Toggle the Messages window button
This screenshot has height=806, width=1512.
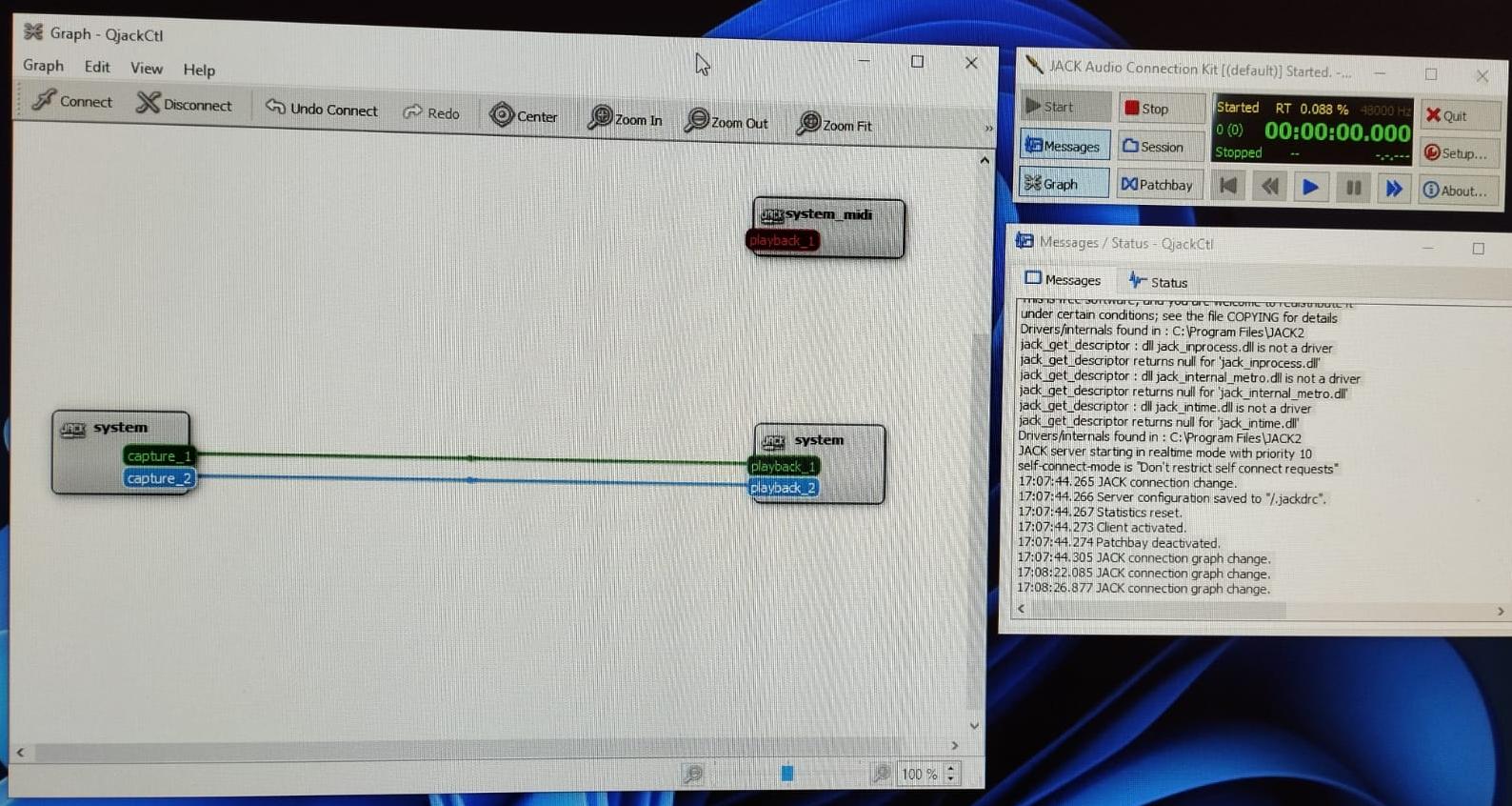[1064, 146]
